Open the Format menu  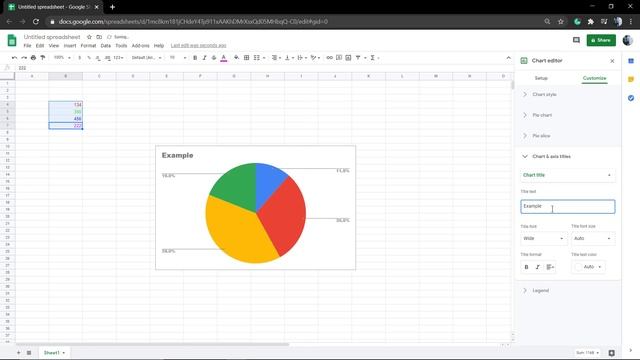(88, 46)
